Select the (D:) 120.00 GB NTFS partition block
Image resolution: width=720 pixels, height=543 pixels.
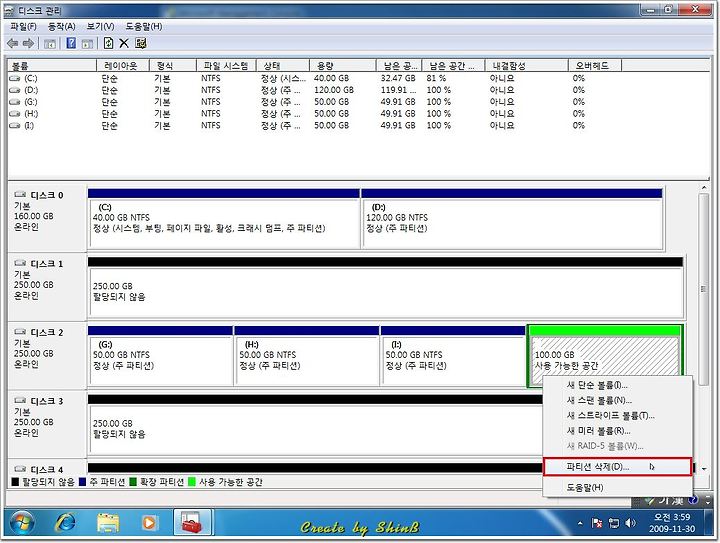[x=512, y=218]
